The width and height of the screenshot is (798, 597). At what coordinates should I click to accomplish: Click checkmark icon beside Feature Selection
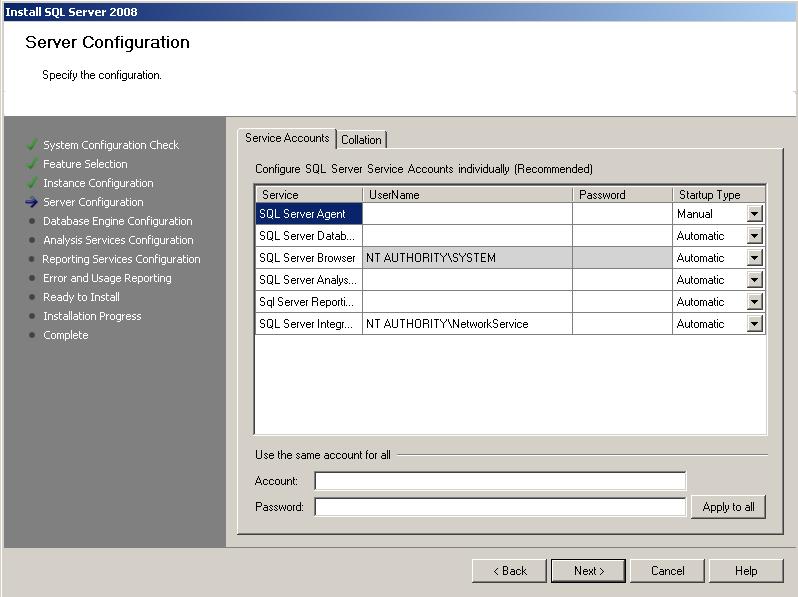click(32, 163)
